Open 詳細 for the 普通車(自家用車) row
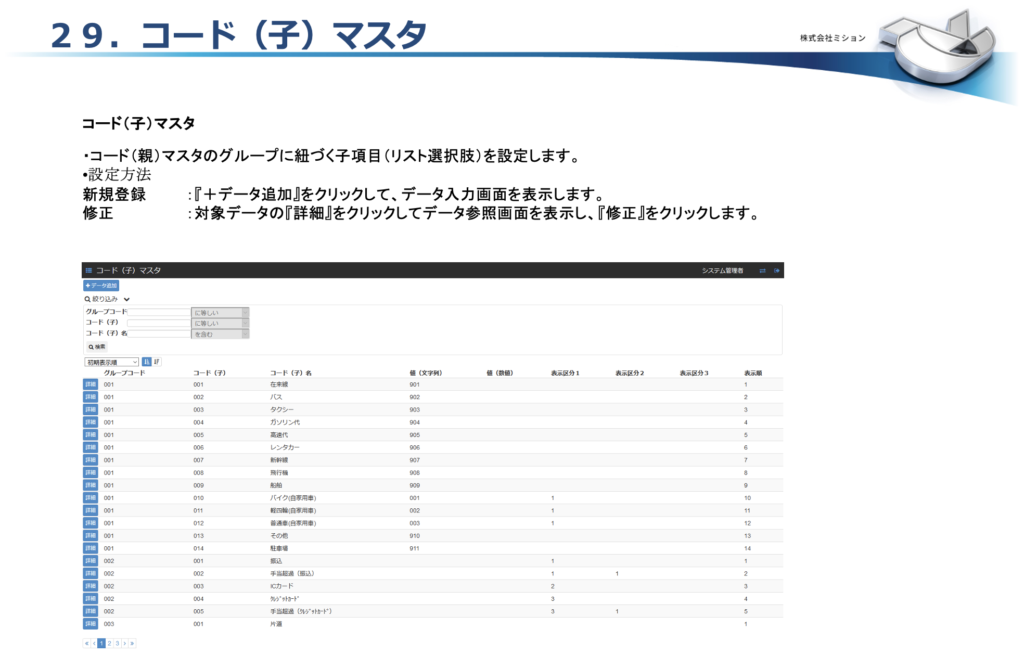The image size is (1024, 668). click(90, 523)
